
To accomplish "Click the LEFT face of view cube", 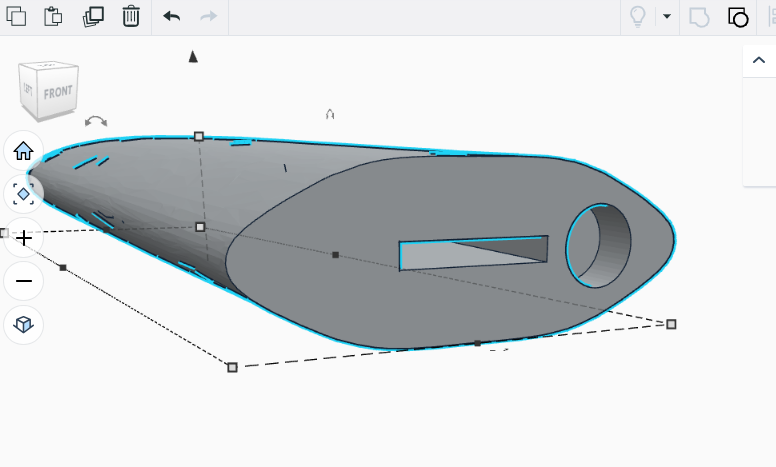I will pos(28,90).
